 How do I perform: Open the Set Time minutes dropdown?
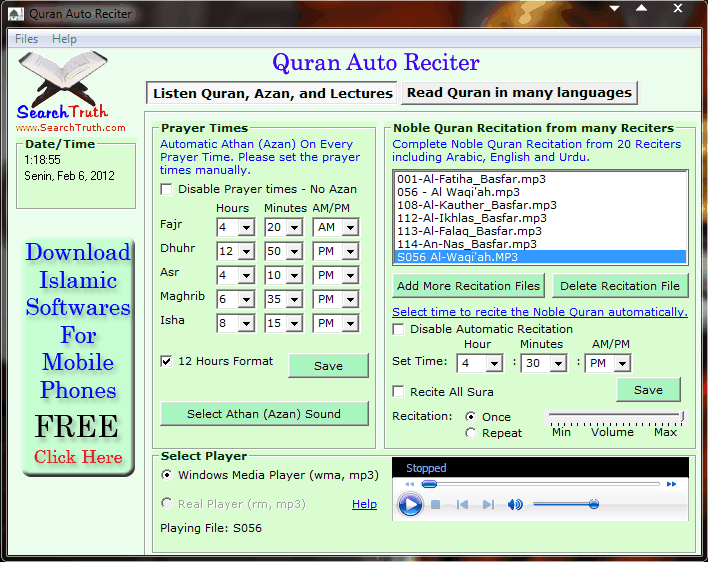point(559,363)
